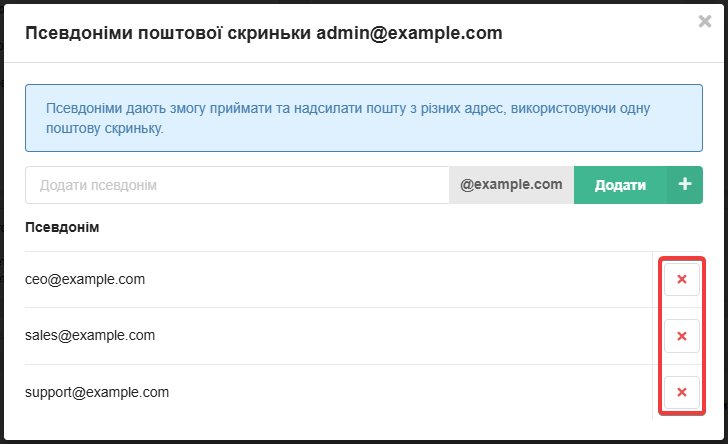The image size is (728, 444).
Task: Select the ceo@example.com alias text
Action: [85, 280]
